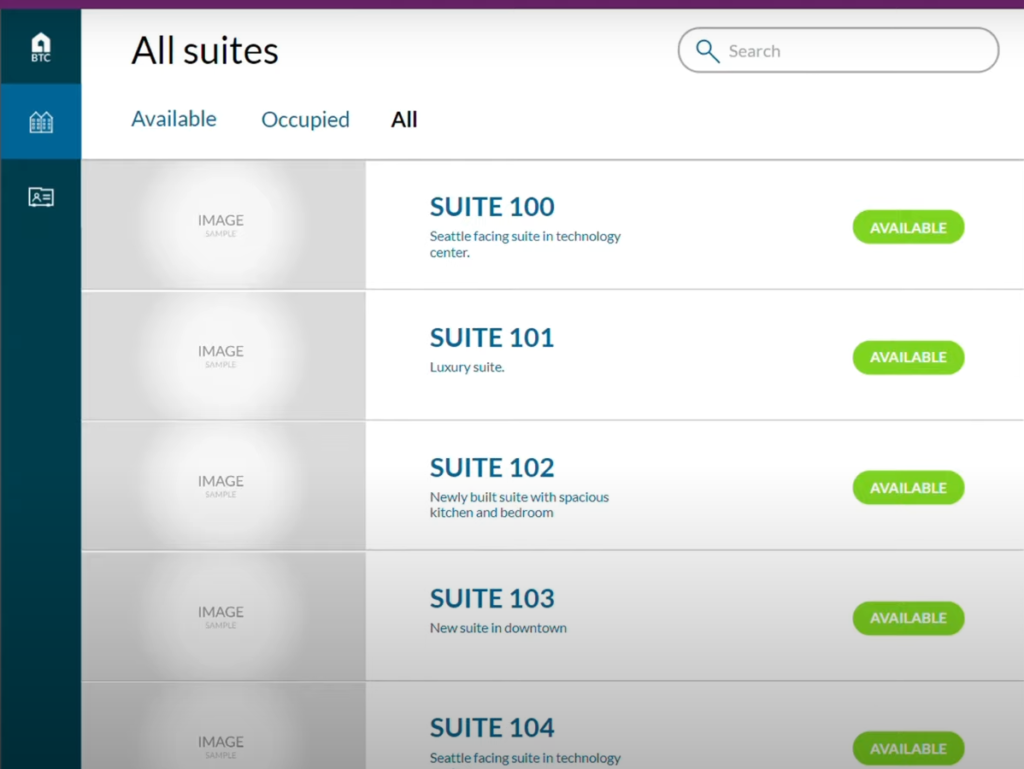Select the All tab
This screenshot has height=769, width=1024.
click(404, 119)
